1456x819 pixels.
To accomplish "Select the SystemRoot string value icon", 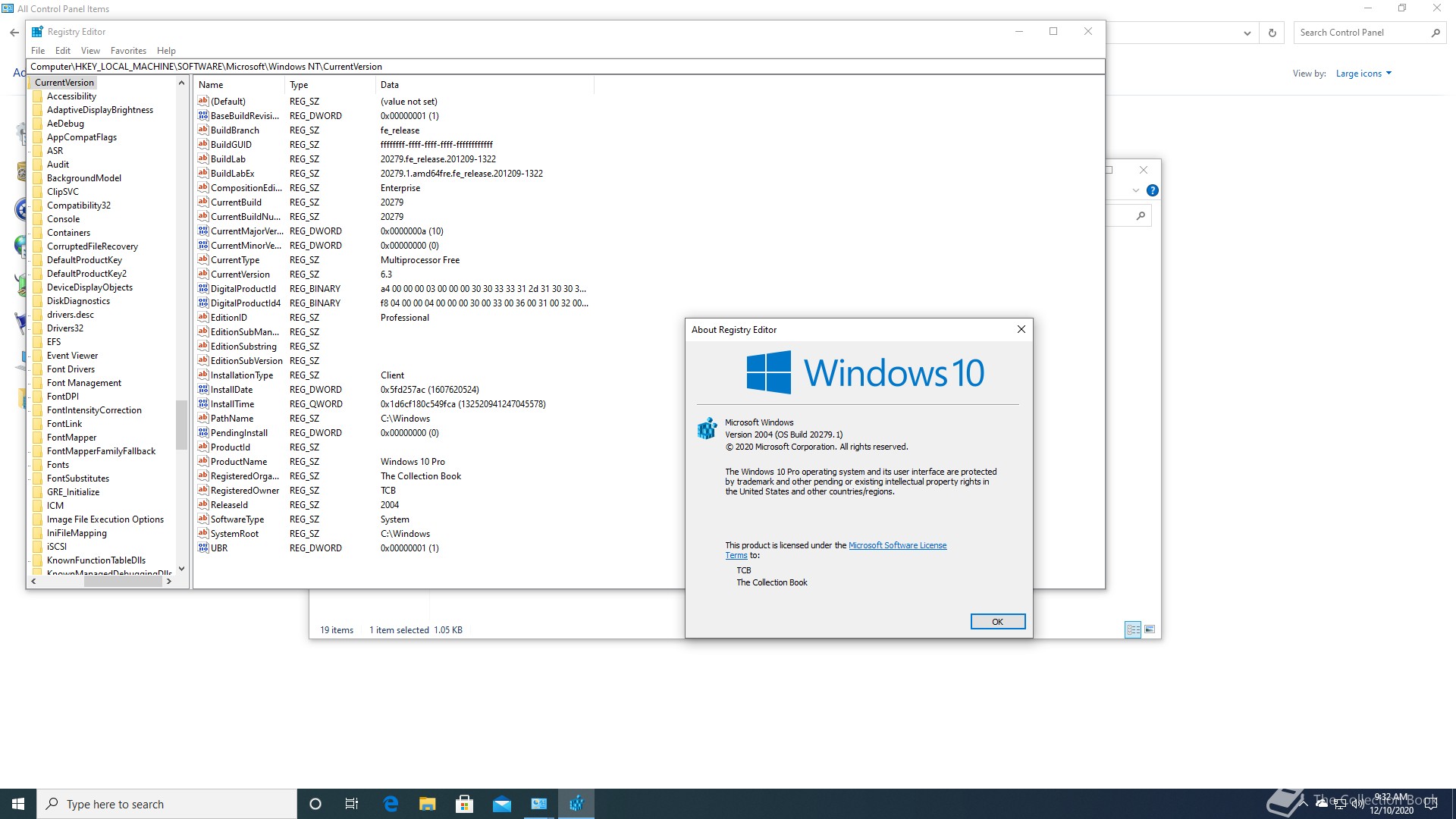I will [x=202, y=534].
